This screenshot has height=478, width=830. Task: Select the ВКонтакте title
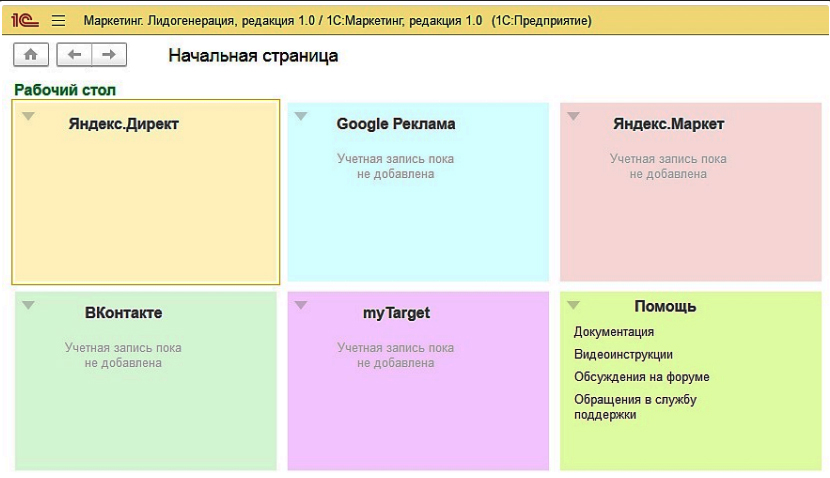coord(123,313)
